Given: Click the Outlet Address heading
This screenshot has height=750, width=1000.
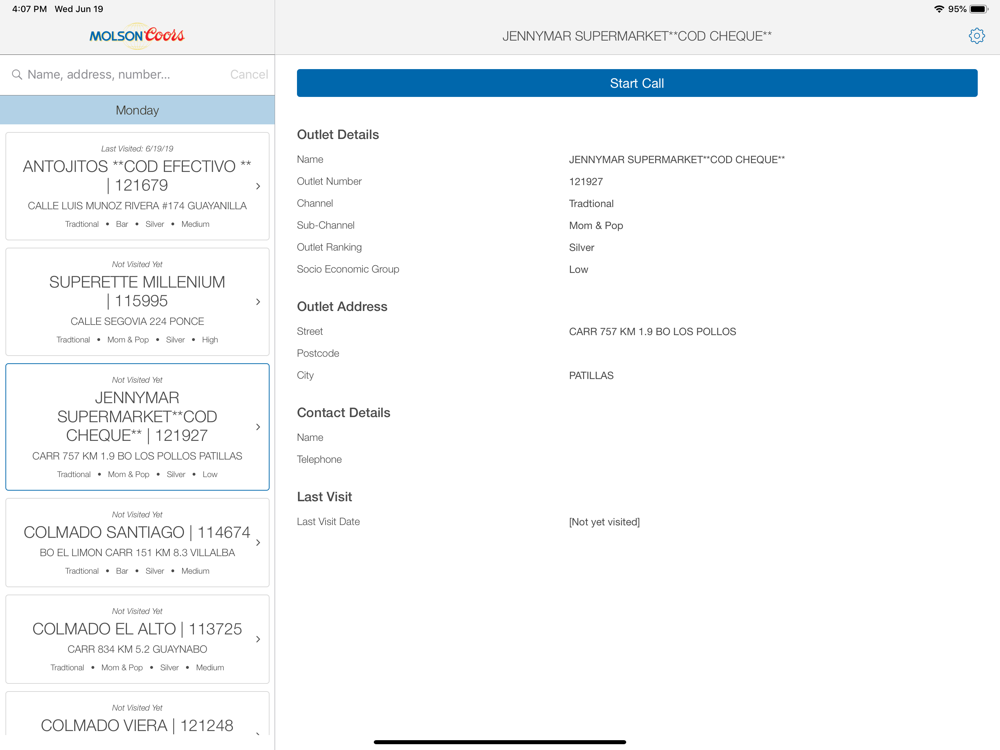Looking at the screenshot, I should [x=342, y=307].
